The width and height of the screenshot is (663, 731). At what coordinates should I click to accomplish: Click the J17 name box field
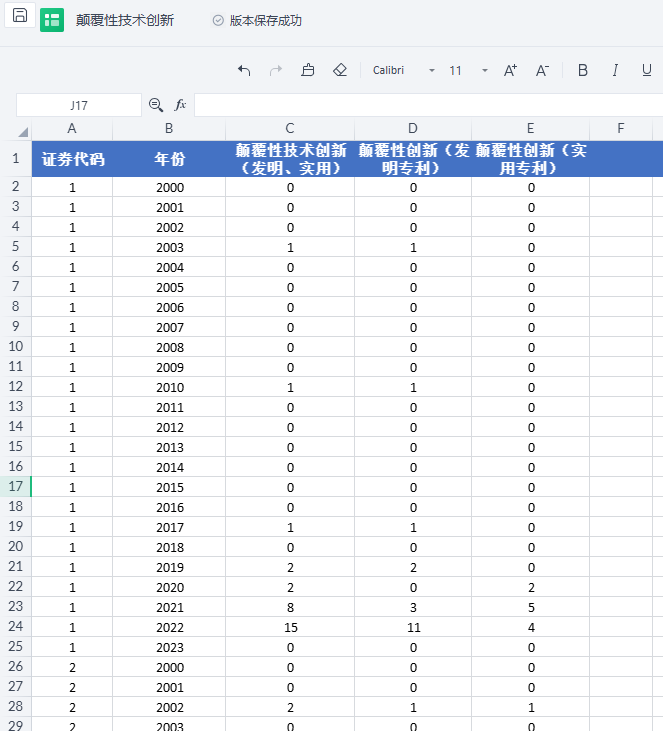79,105
